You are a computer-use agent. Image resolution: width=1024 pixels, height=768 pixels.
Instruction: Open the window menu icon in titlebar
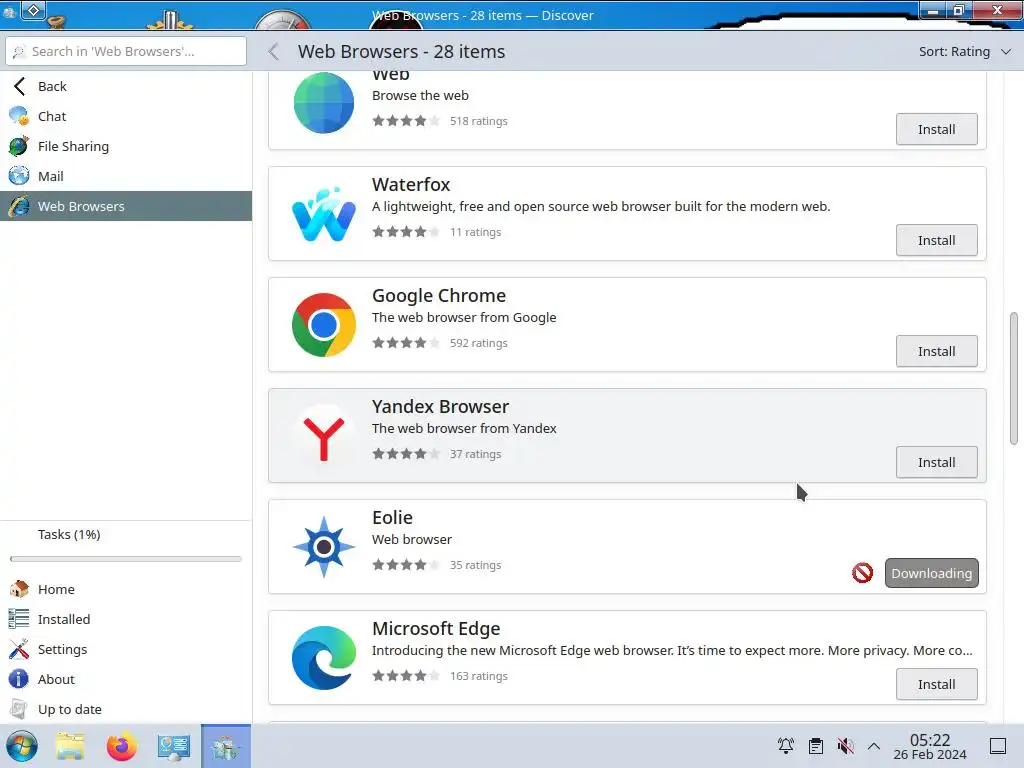pos(9,12)
